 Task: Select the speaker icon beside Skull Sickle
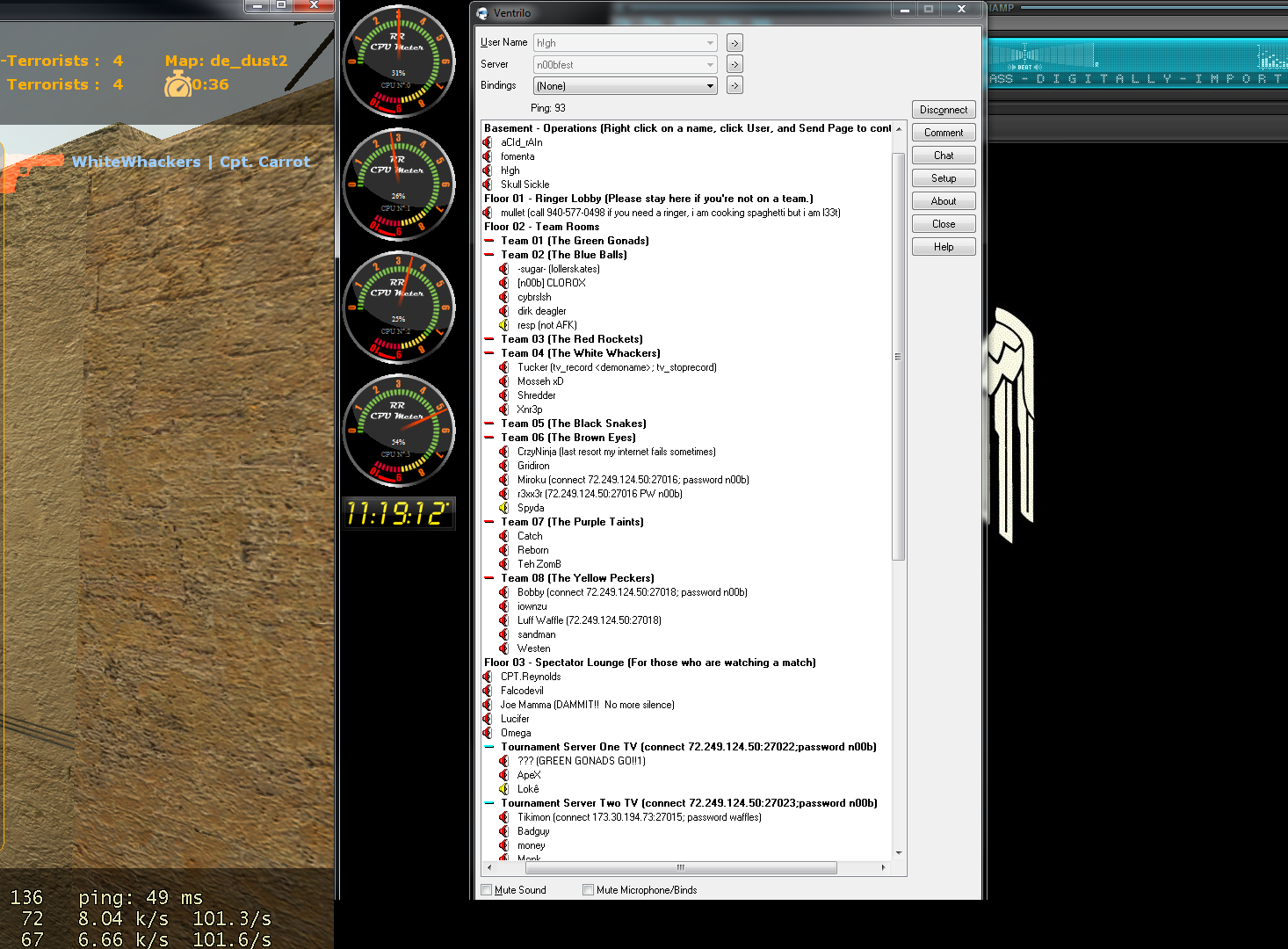488,185
